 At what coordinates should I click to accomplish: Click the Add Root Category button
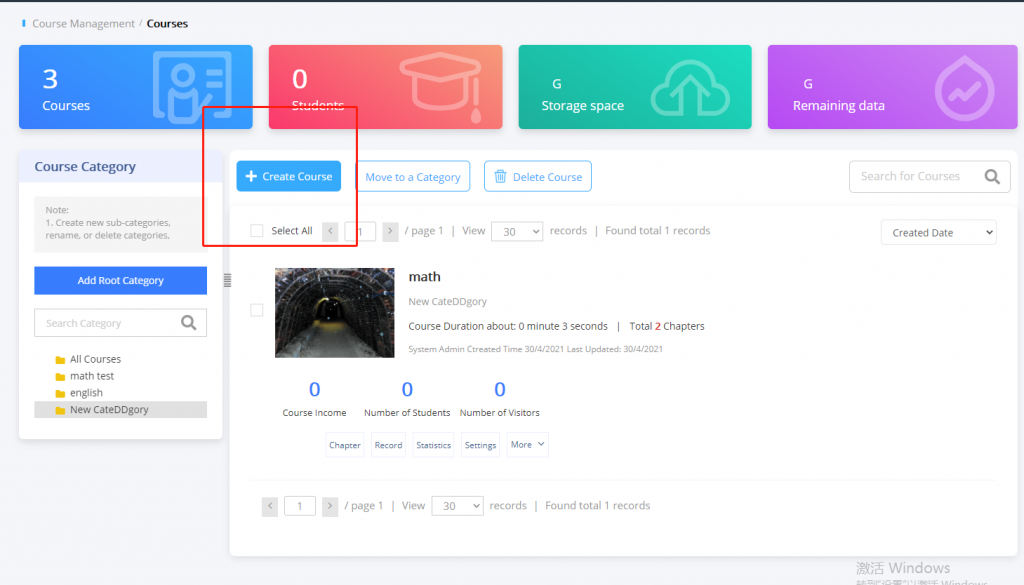[x=120, y=280]
